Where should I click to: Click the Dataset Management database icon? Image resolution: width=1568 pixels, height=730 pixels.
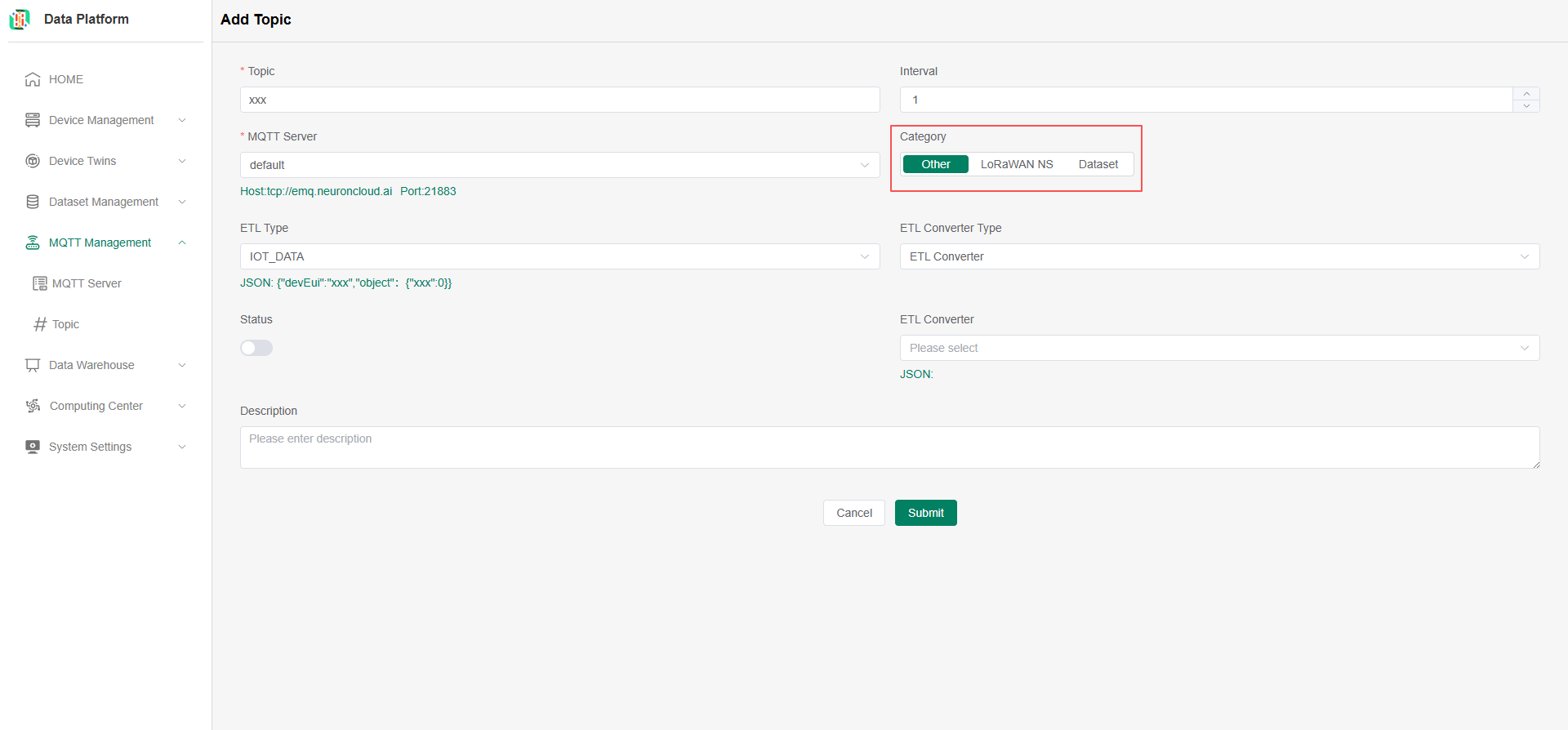coord(33,202)
